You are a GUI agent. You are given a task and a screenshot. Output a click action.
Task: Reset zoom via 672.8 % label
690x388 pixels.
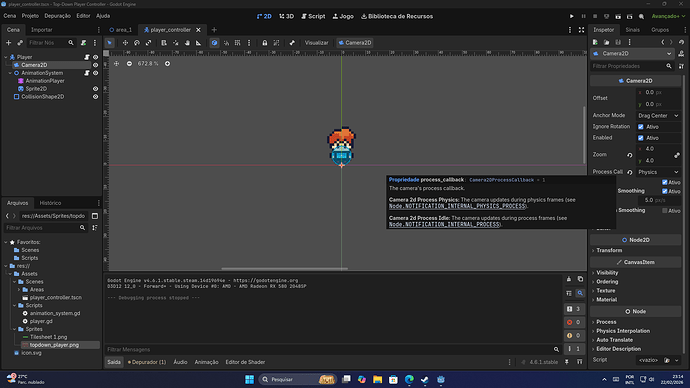(148, 64)
